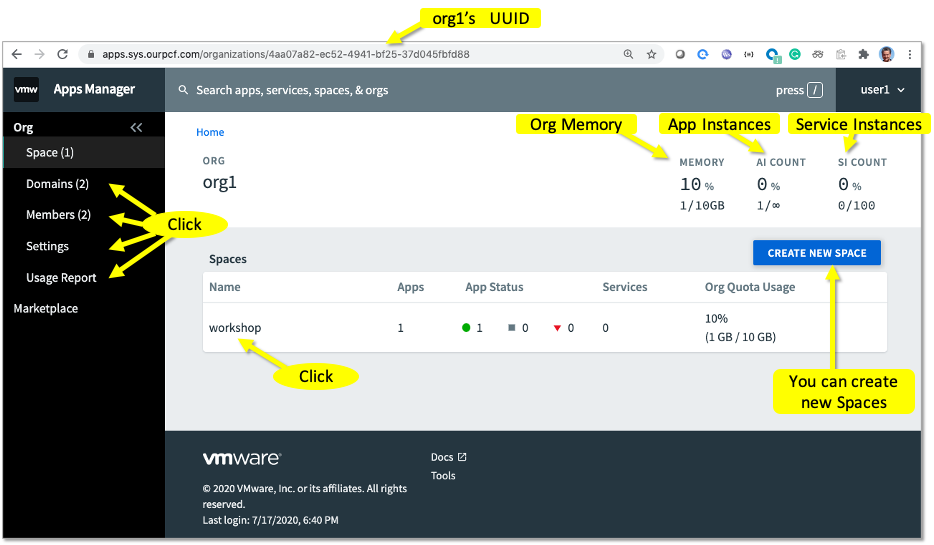This screenshot has height=545, width=934.
Task: Click the clipboard extension icon
Action: (841, 54)
